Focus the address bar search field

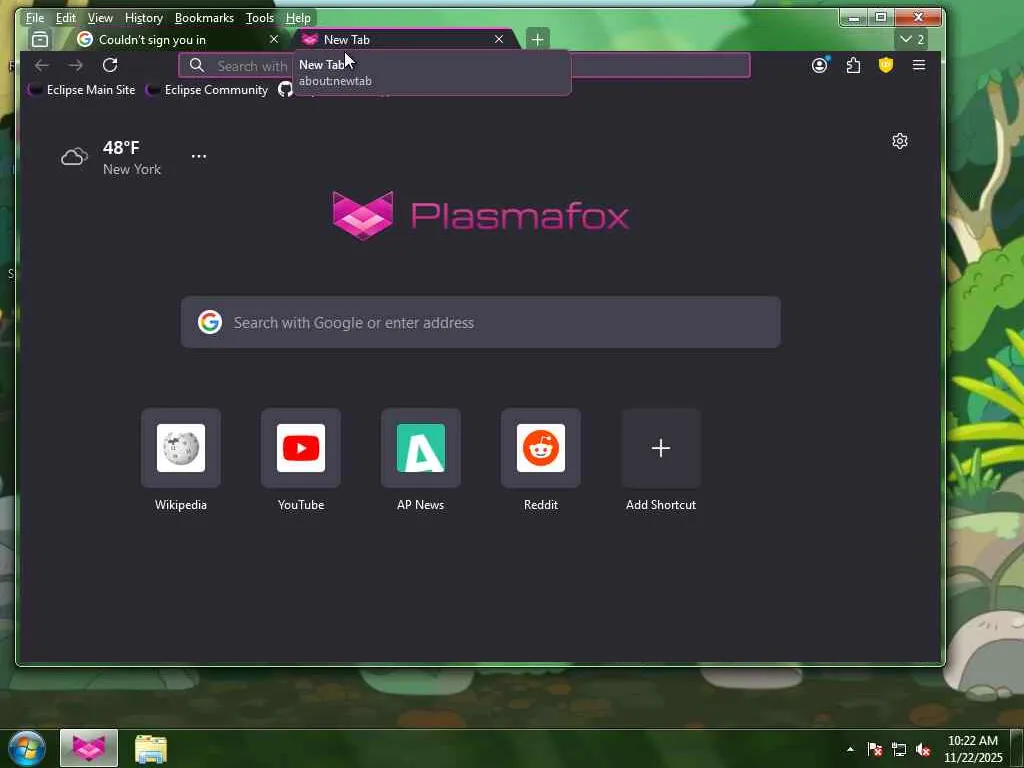point(464,65)
